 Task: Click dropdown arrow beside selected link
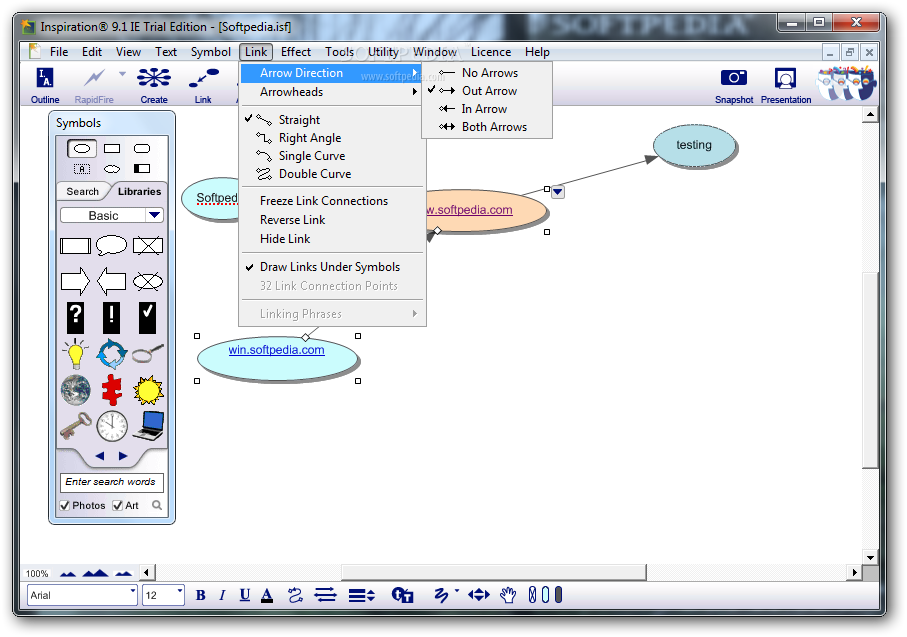pyautogui.click(x=558, y=192)
